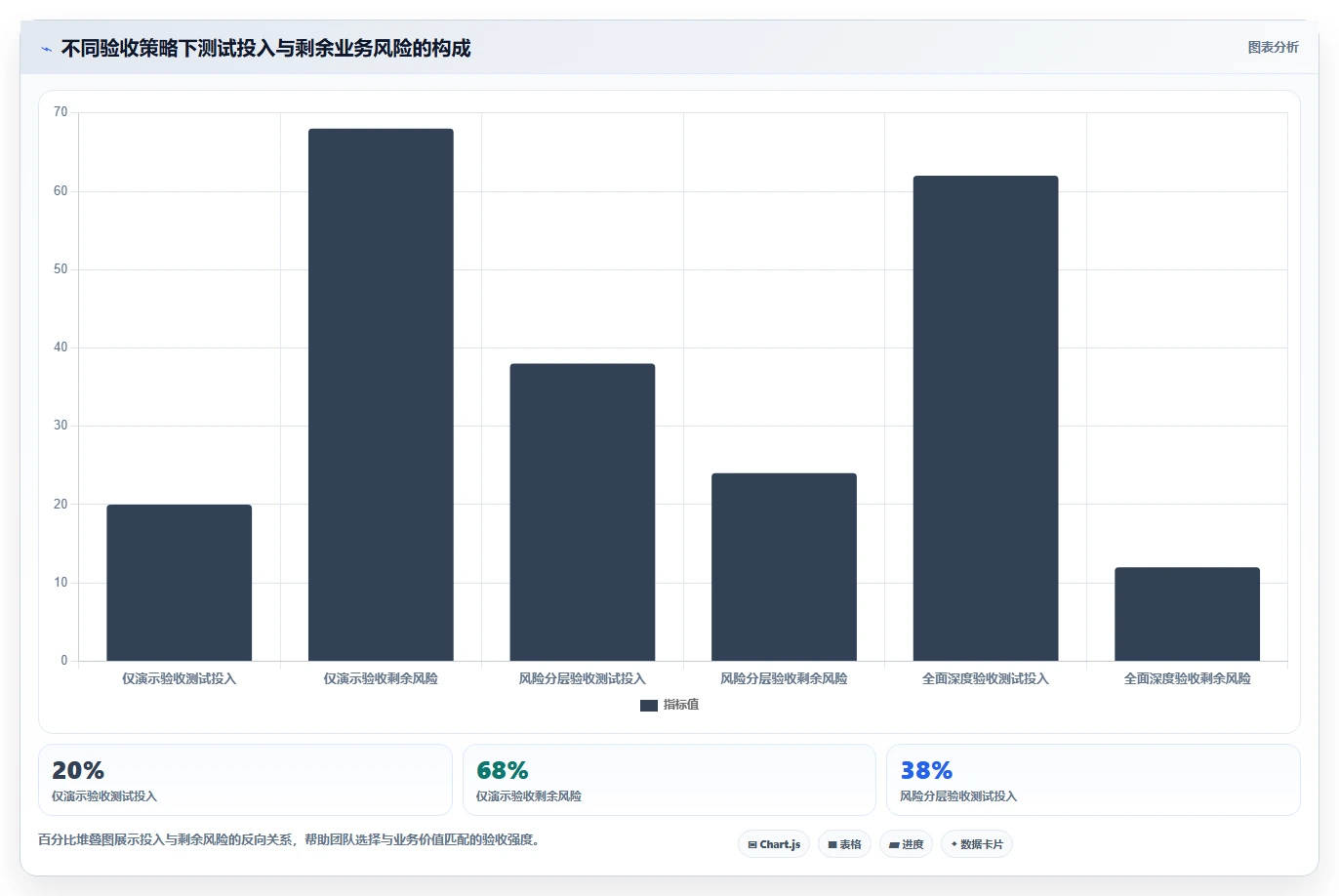Image resolution: width=1339 pixels, height=896 pixels.
Task: Click the 风险分层验收剩余风险 bar
Action: click(784, 567)
